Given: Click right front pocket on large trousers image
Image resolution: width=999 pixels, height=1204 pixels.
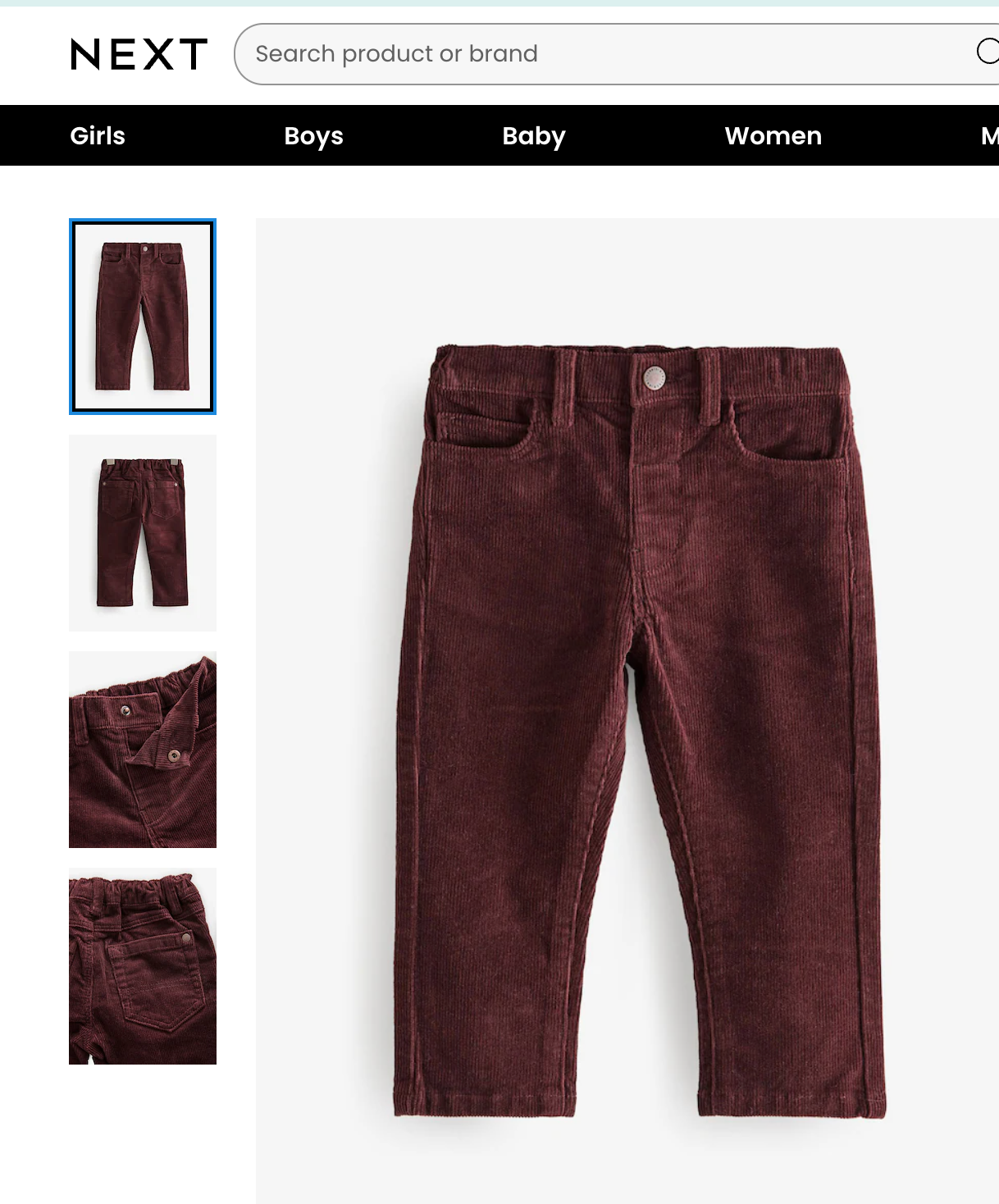Looking at the screenshot, I should [789, 428].
